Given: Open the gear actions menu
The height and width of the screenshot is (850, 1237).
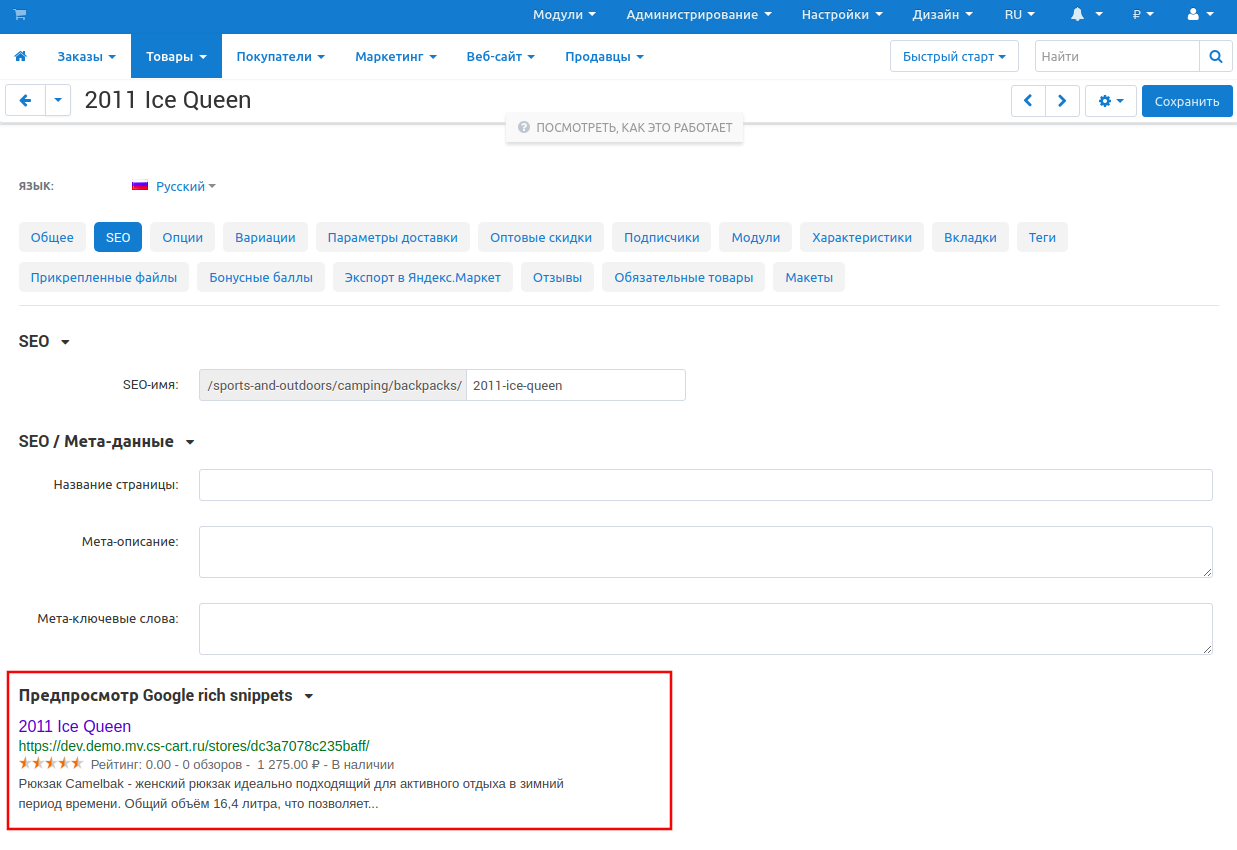Looking at the screenshot, I should coord(1110,101).
